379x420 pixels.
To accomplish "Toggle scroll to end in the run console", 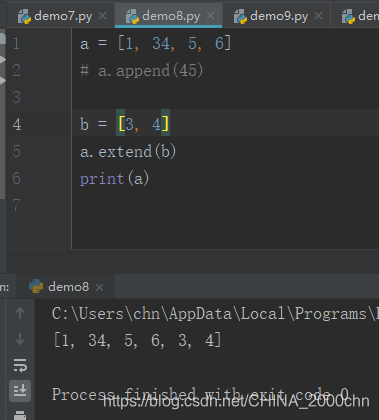I will (x=20, y=391).
